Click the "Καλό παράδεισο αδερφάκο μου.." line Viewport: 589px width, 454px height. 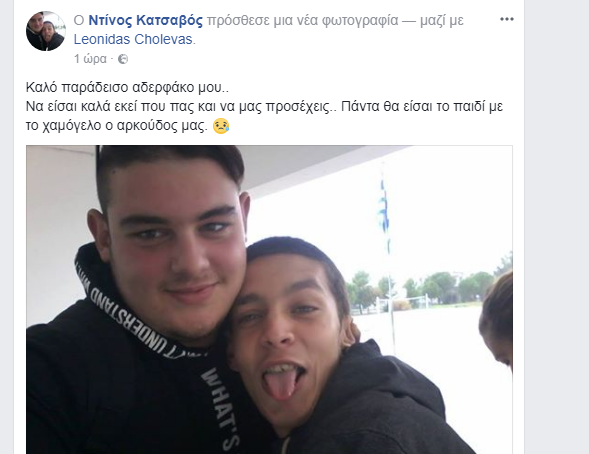(x=127, y=87)
